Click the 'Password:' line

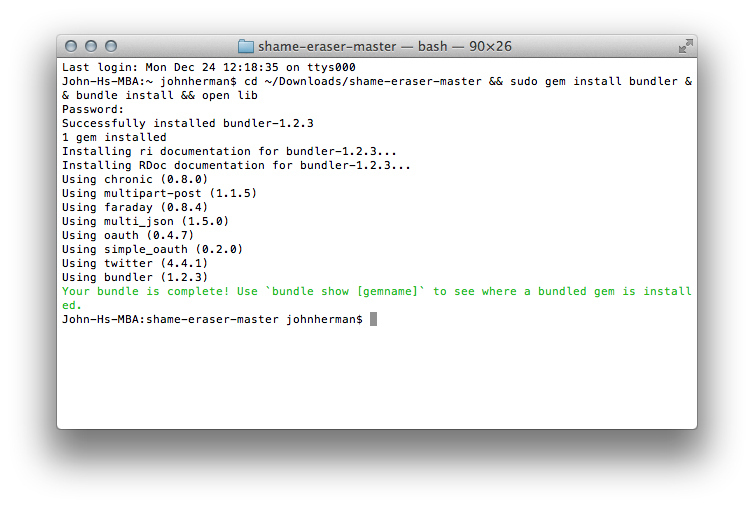point(93,109)
